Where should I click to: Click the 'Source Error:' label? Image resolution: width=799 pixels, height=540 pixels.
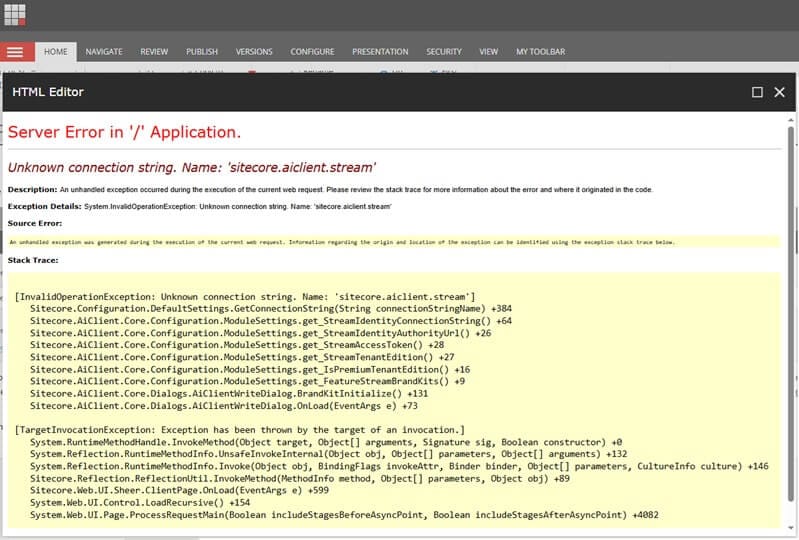35,223
